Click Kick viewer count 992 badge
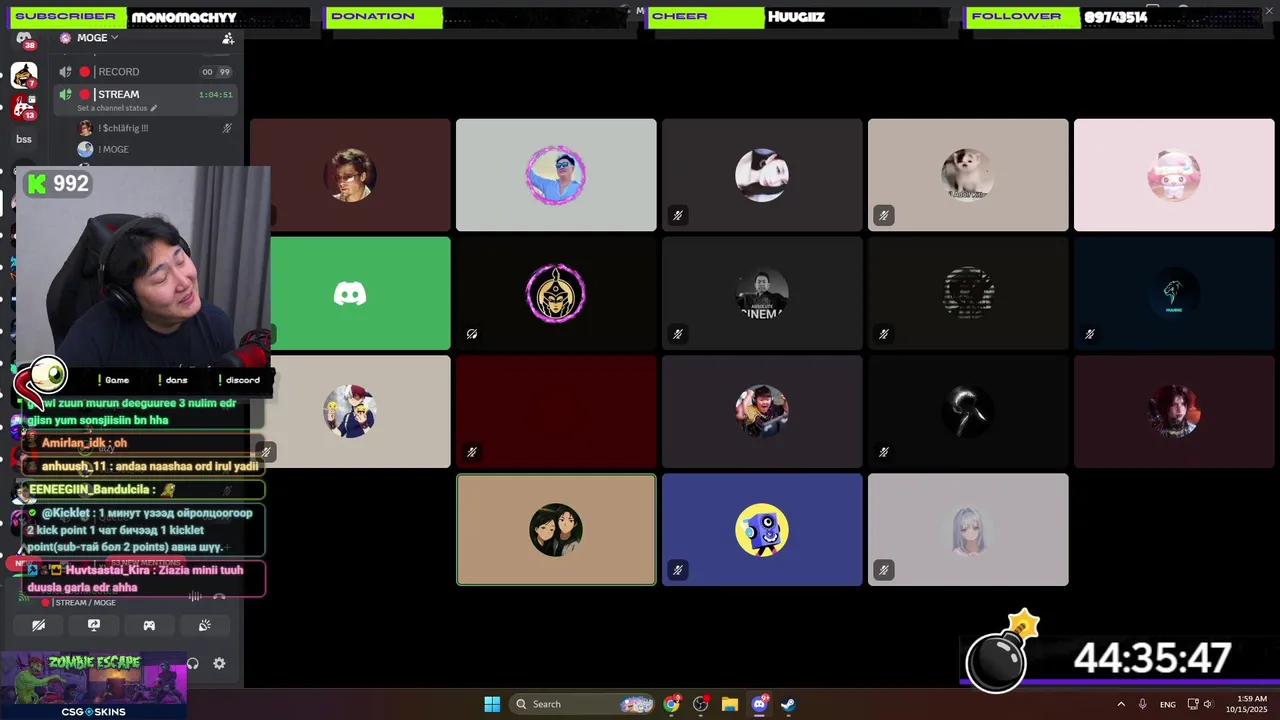1280x720 pixels. click(x=59, y=183)
